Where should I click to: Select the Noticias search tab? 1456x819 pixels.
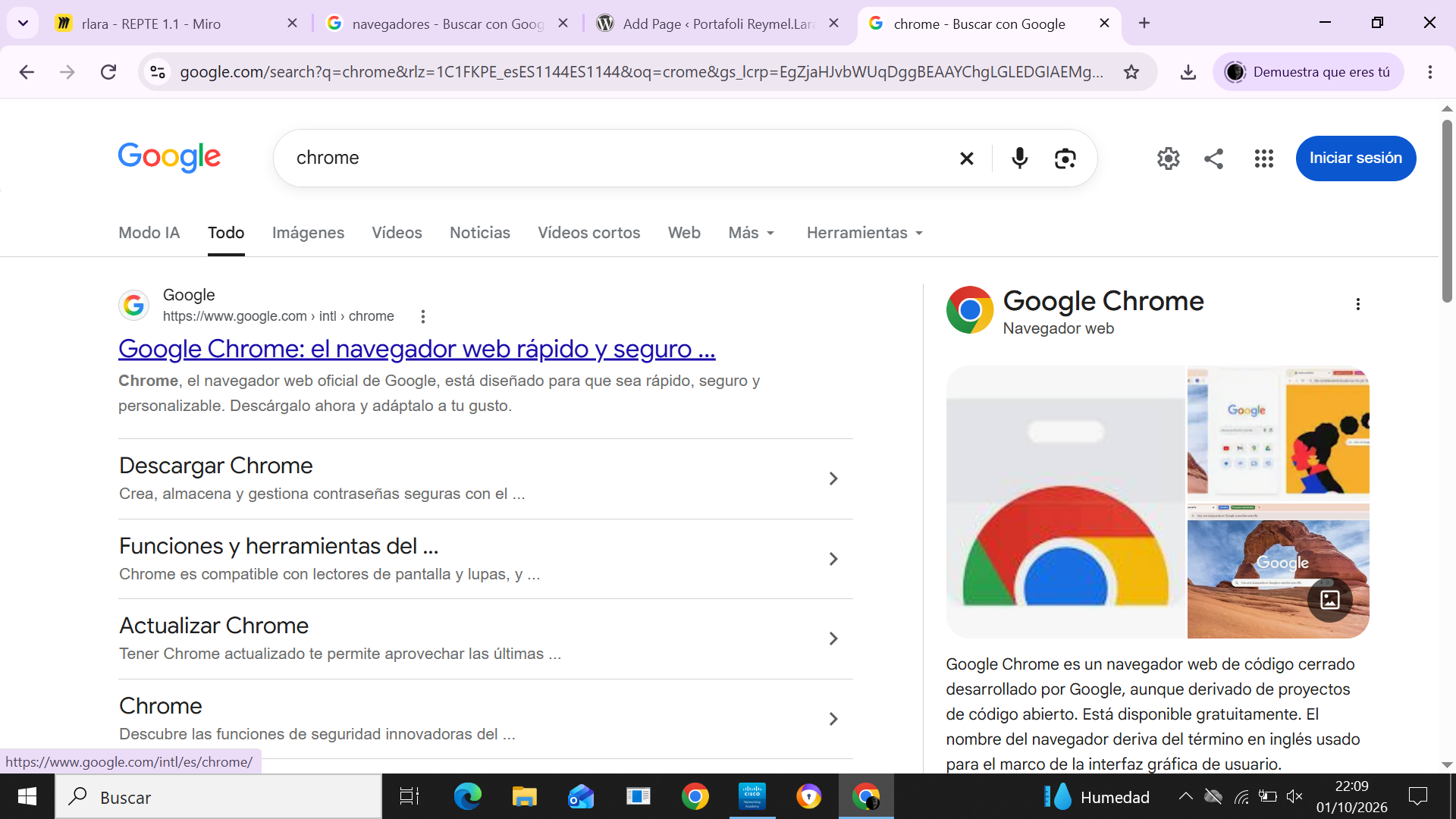pyautogui.click(x=480, y=233)
